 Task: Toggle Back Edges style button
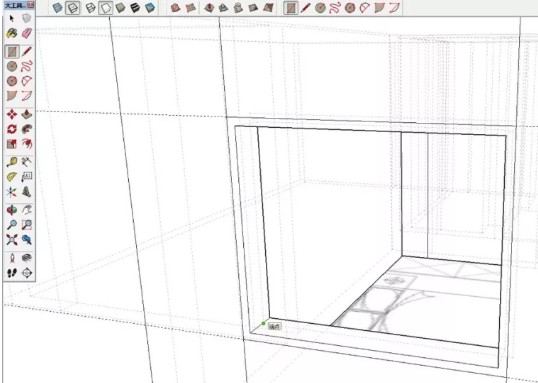(73, 8)
